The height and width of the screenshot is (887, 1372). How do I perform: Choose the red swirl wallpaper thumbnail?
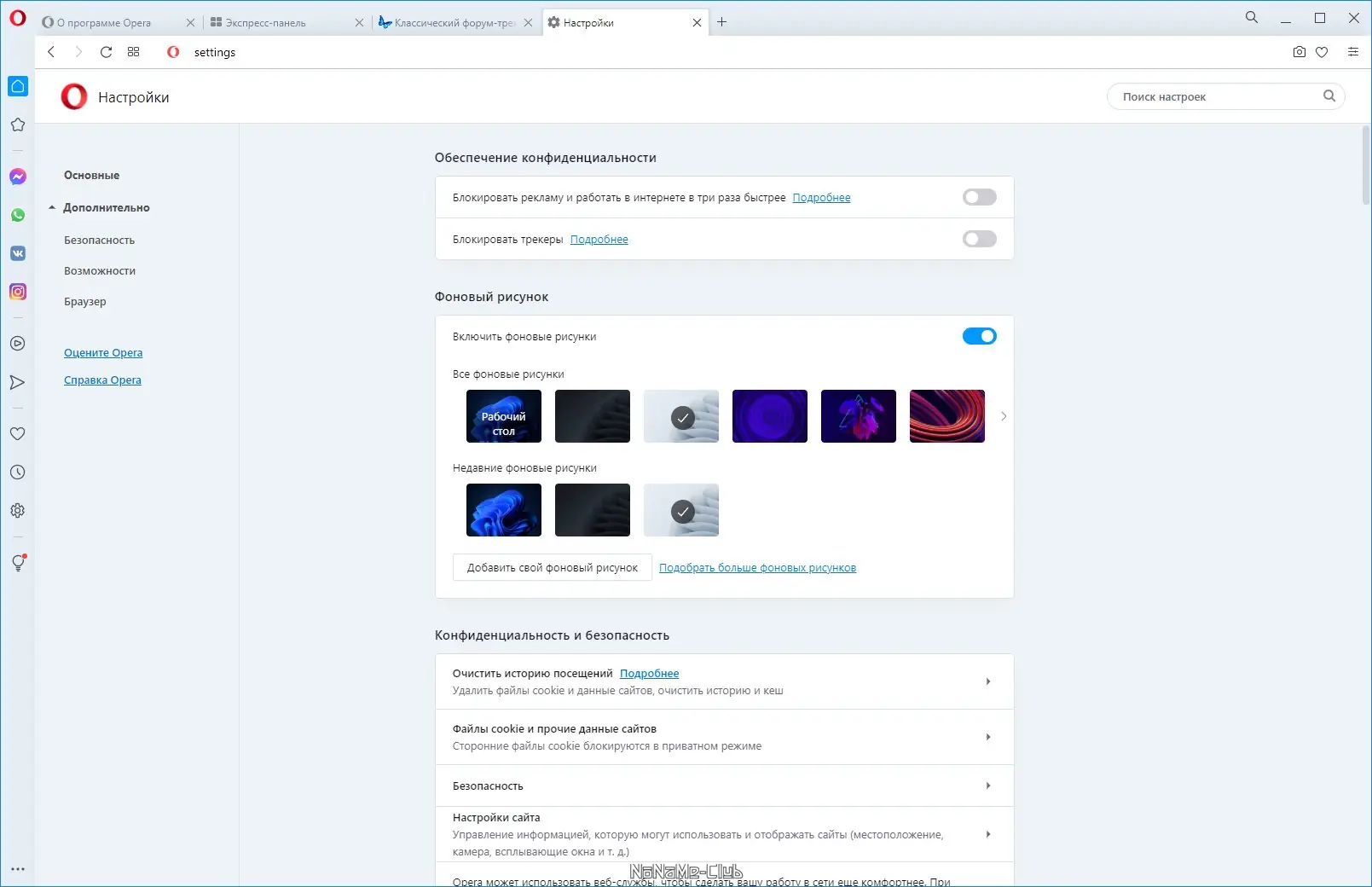coord(947,416)
